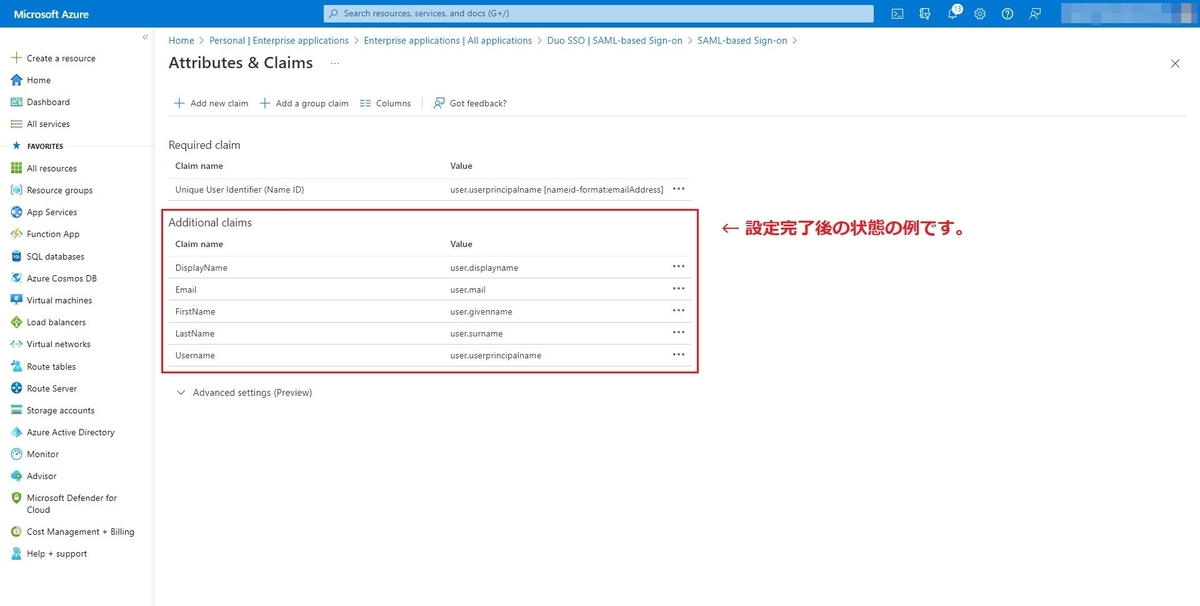This screenshot has height=606, width=1200.
Task: Open the Feedback icon in top bar
Action: (1035, 14)
